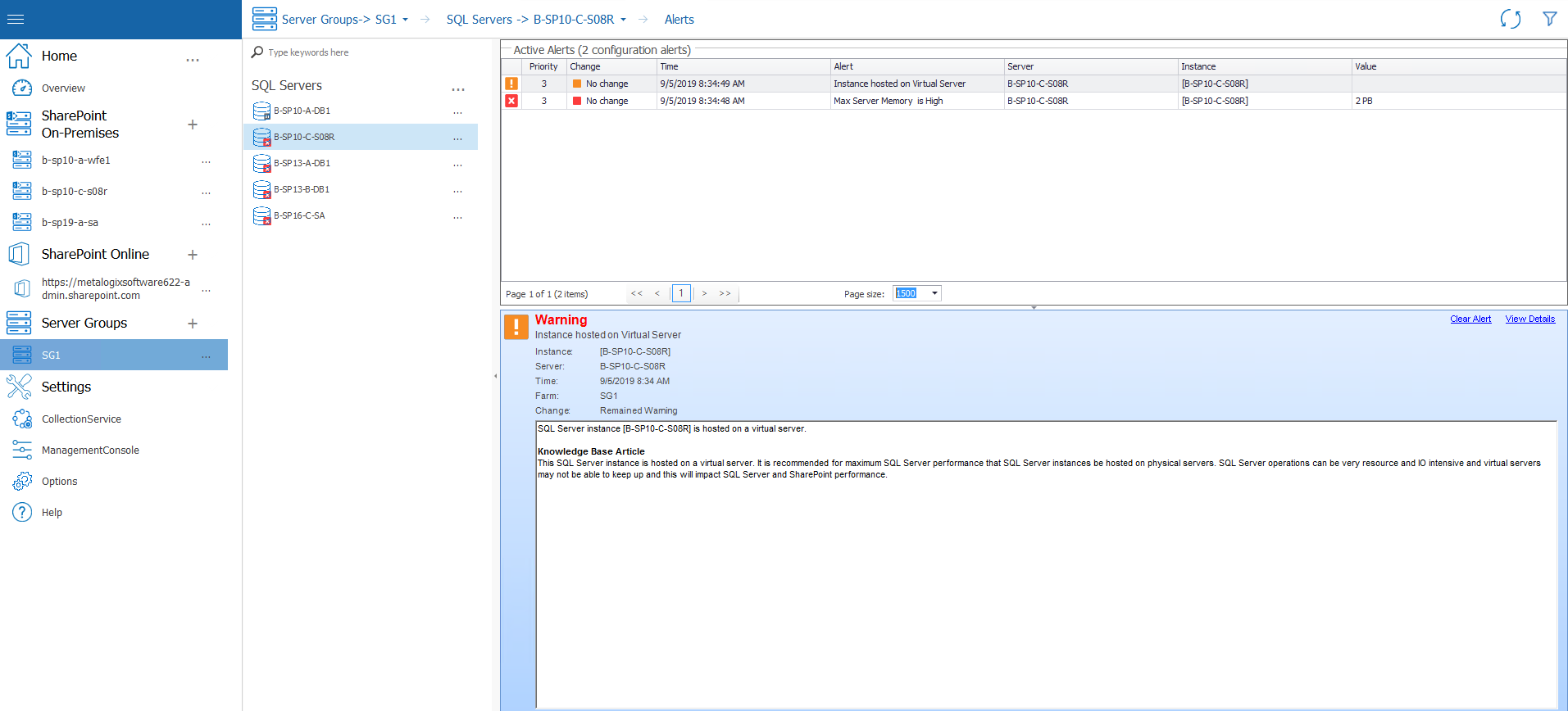The width and height of the screenshot is (1568, 711).
Task: Open Options gear icon
Action: pyautogui.click(x=22, y=481)
